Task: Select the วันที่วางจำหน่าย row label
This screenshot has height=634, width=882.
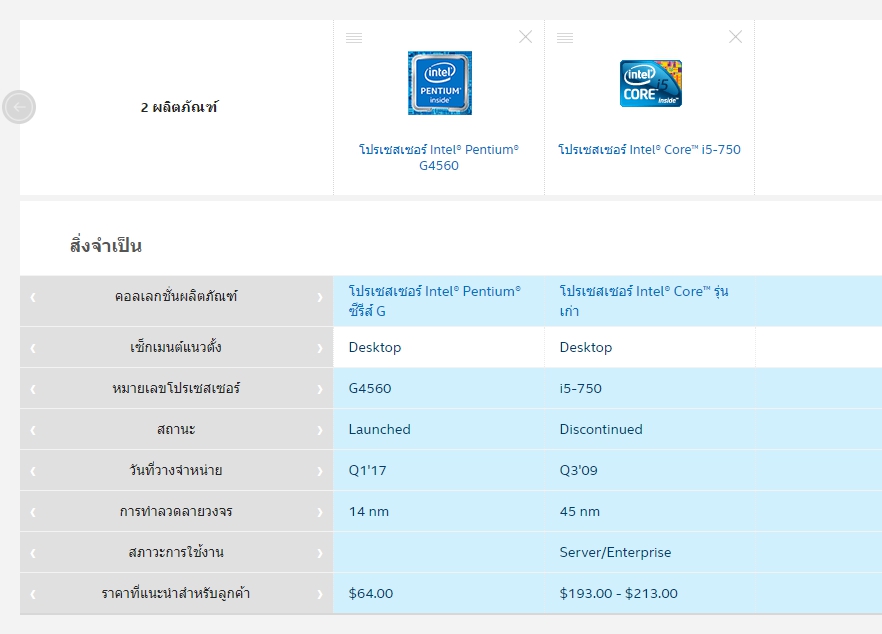Action: point(176,470)
